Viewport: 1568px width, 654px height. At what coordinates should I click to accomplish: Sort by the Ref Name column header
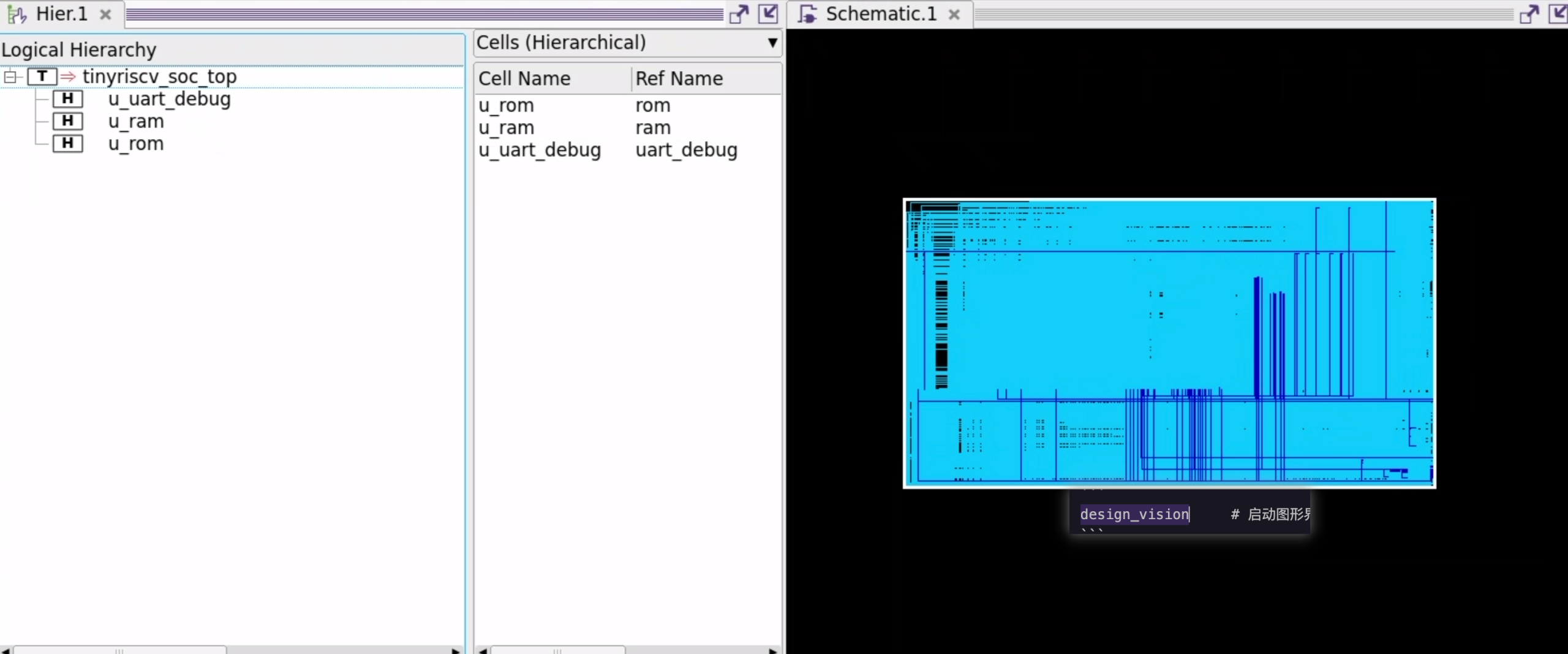coord(679,79)
